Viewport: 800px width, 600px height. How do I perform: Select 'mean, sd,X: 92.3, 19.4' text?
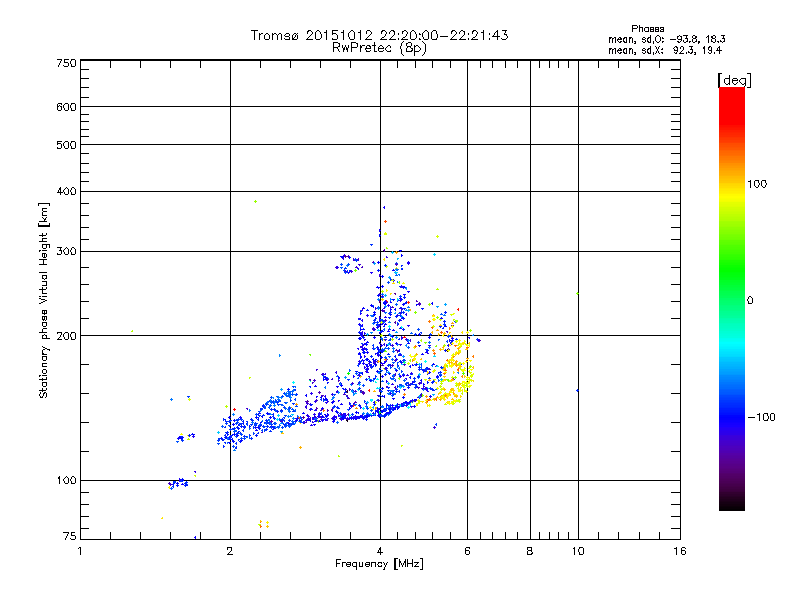(x=665, y=51)
